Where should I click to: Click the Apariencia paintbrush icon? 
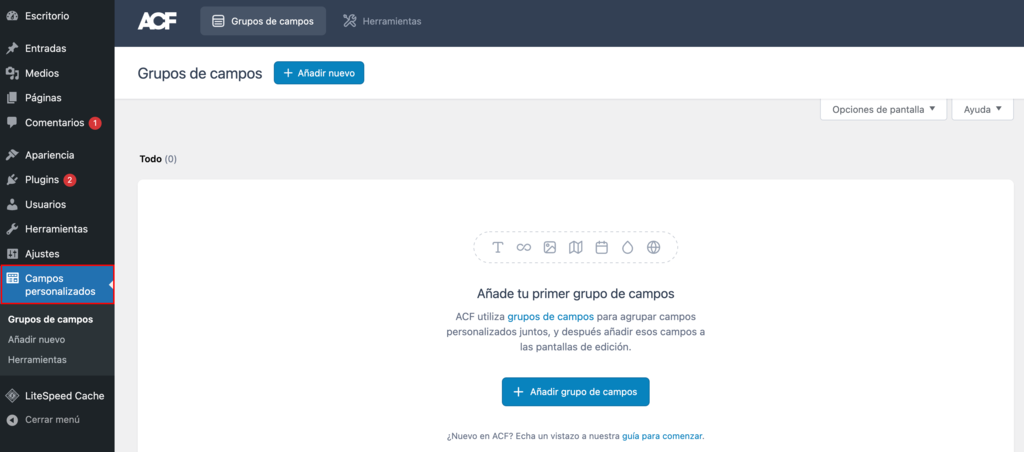11,155
